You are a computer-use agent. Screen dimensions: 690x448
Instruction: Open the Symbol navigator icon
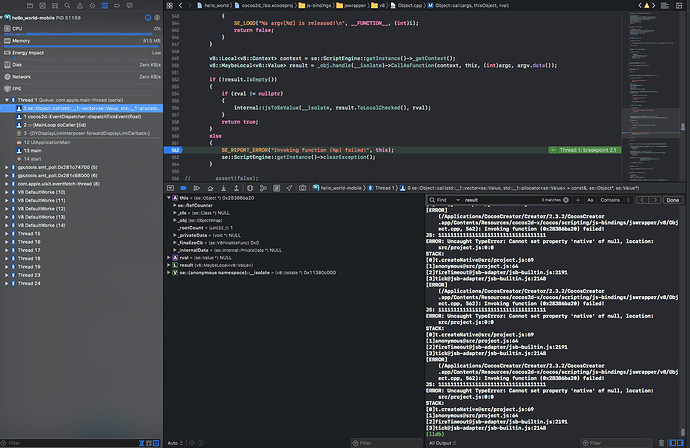tap(55, 6)
